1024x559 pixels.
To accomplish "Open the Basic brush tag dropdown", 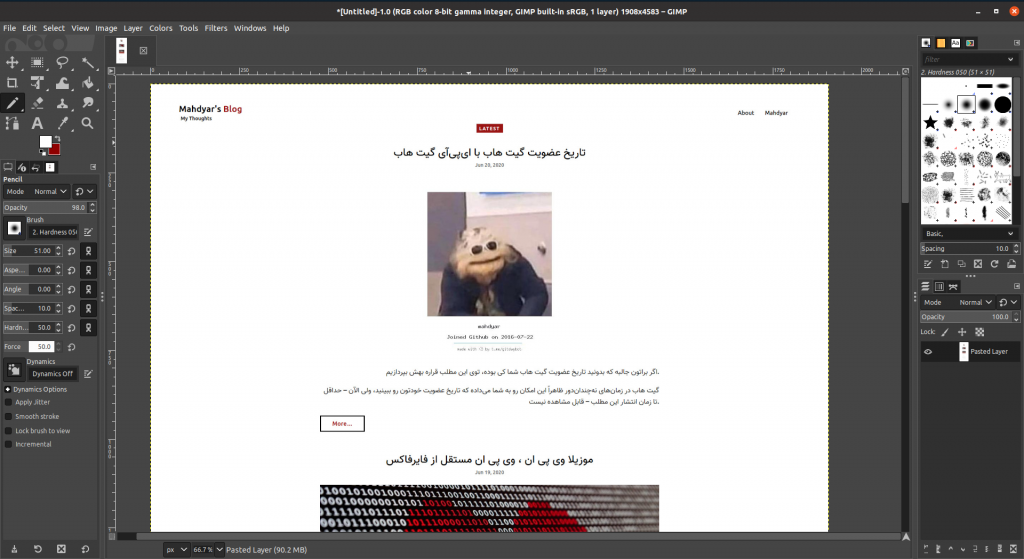I will point(968,233).
